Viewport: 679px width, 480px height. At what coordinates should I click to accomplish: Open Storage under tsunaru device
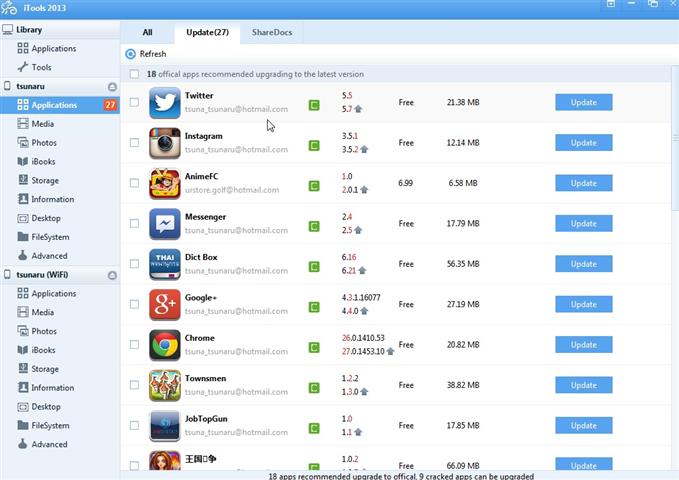(x=38, y=180)
